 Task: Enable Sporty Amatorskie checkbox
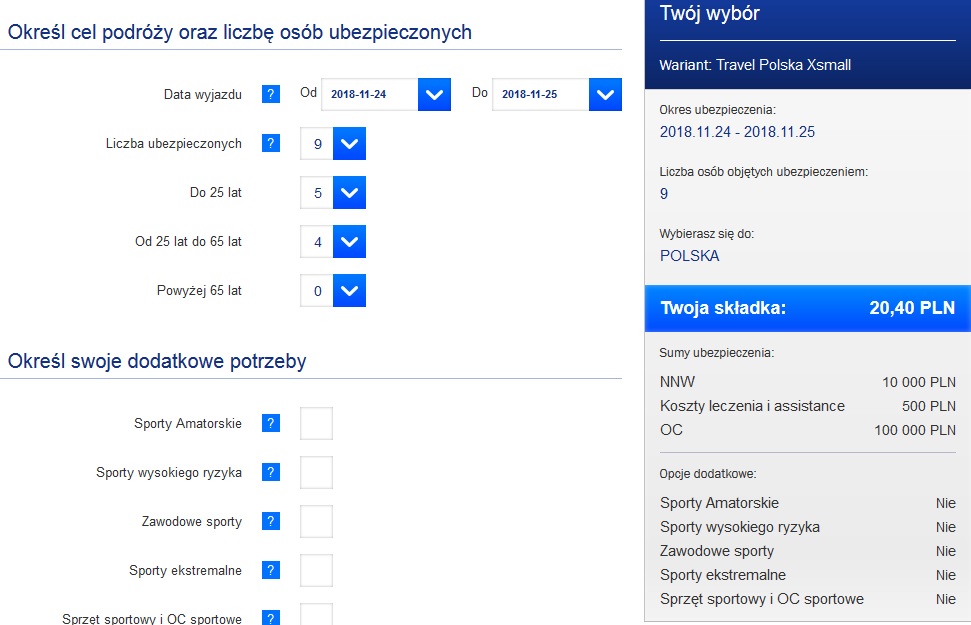[x=316, y=423]
